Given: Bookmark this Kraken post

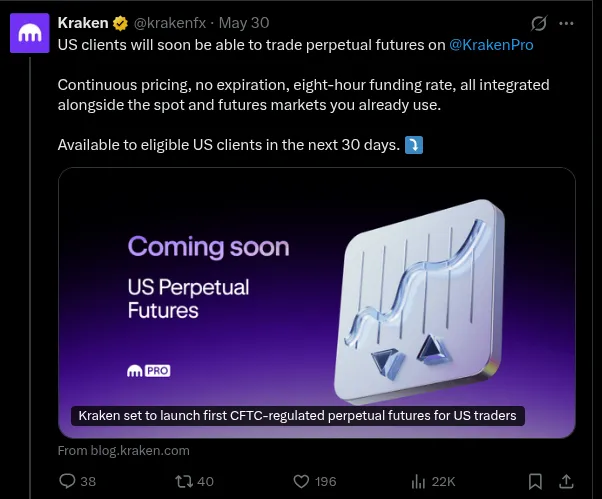Looking at the screenshot, I should pyautogui.click(x=535, y=481).
